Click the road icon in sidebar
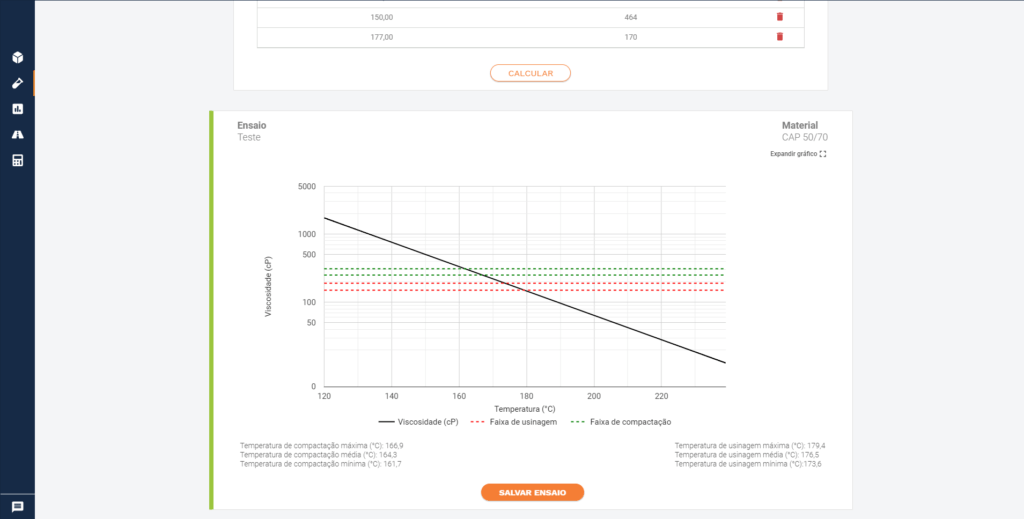 pos(17,134)
